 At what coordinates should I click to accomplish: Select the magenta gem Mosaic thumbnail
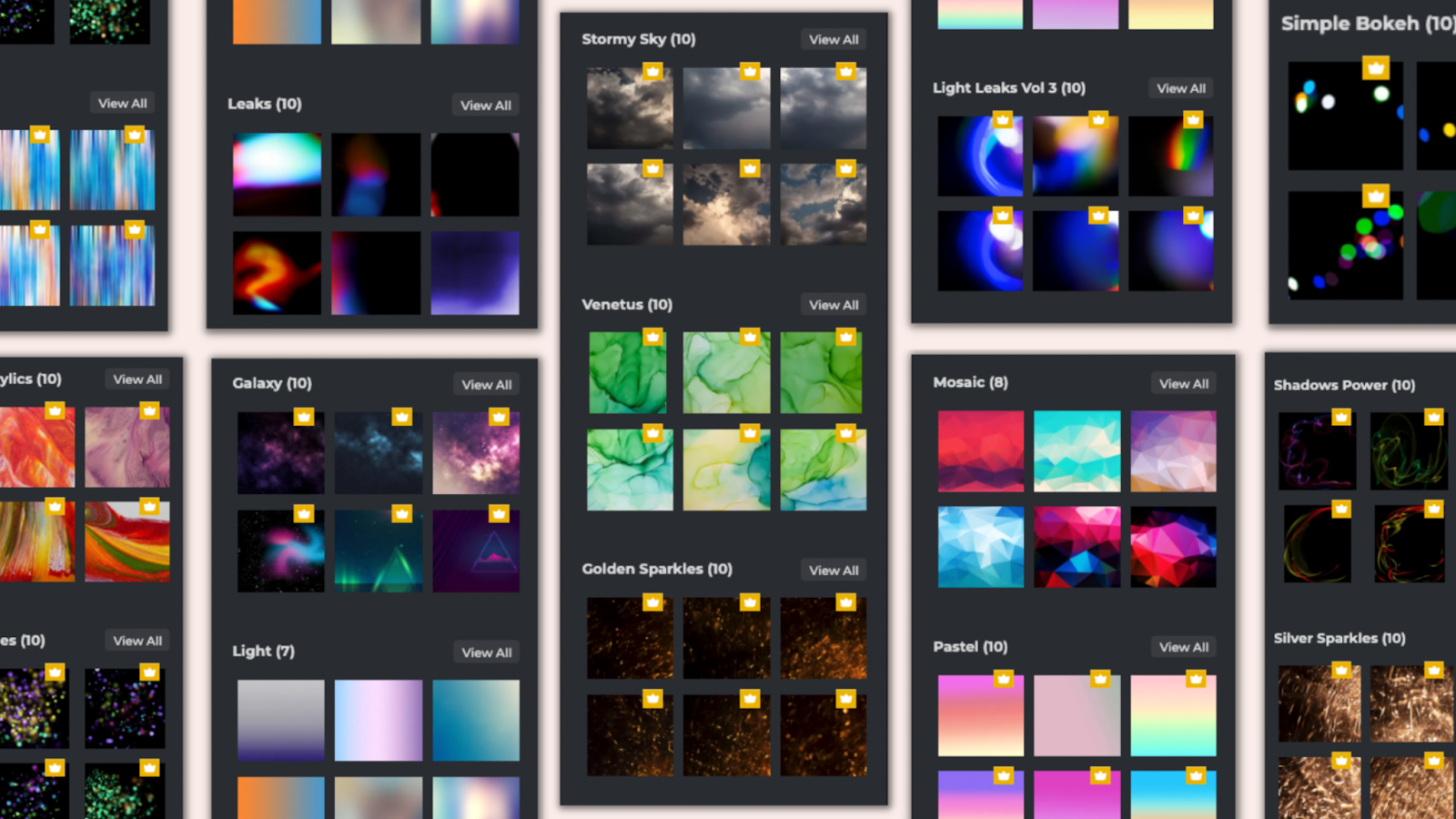coord(1173,547)
